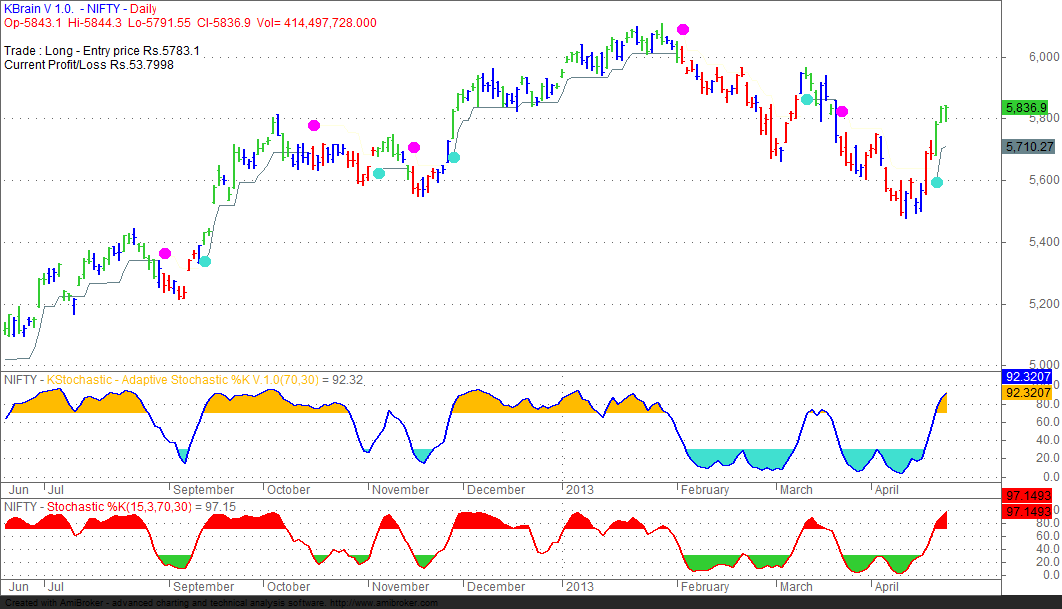
Task: Select the Stochastic %K(15,3,70,30) pane title
Action: [x=122, y=505]
